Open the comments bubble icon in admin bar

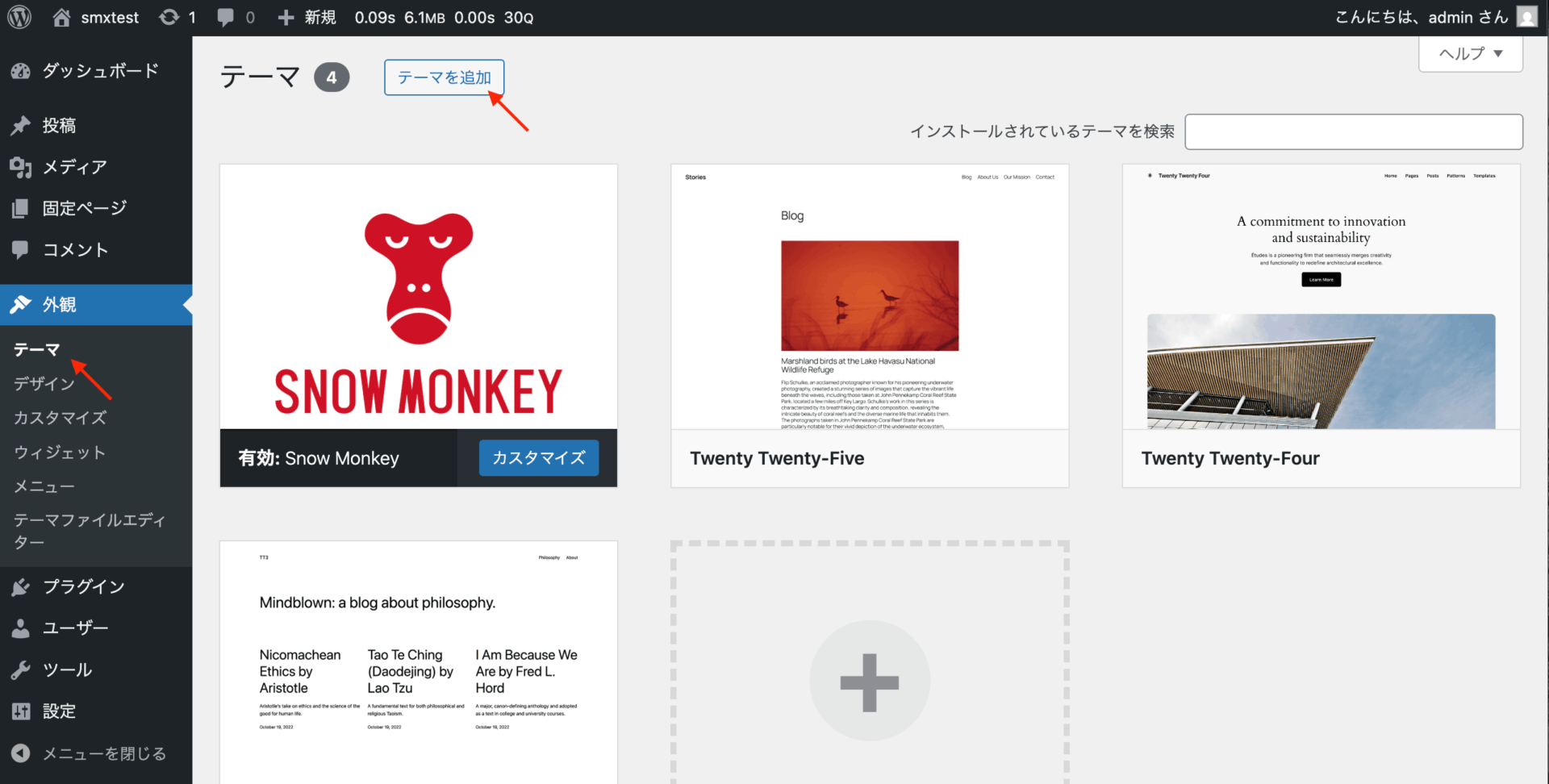[x=226, y=18]
